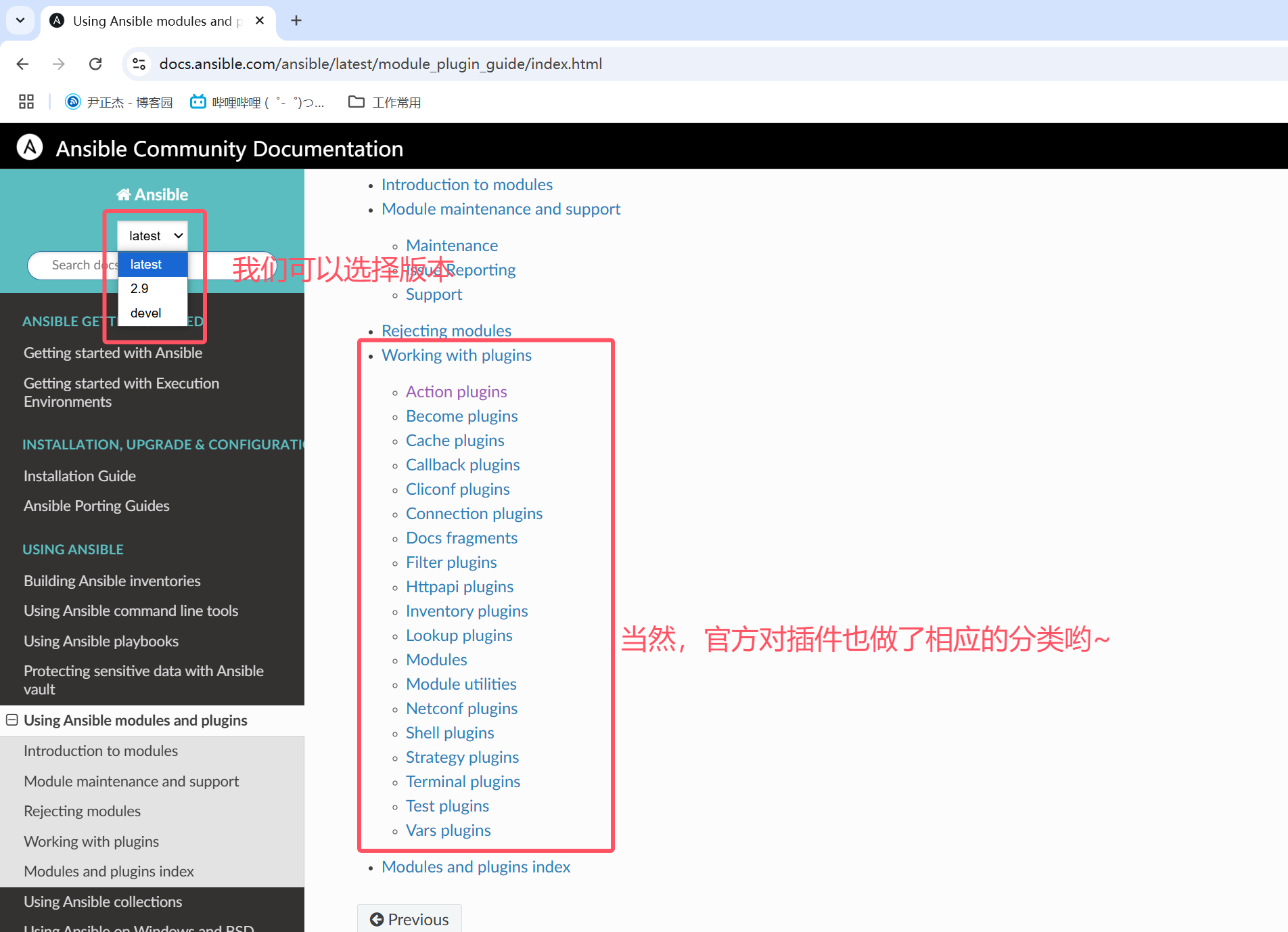This screenshot has width=1288, height=932.
Task: Open Introduction to modules content link
Action: 467,185
